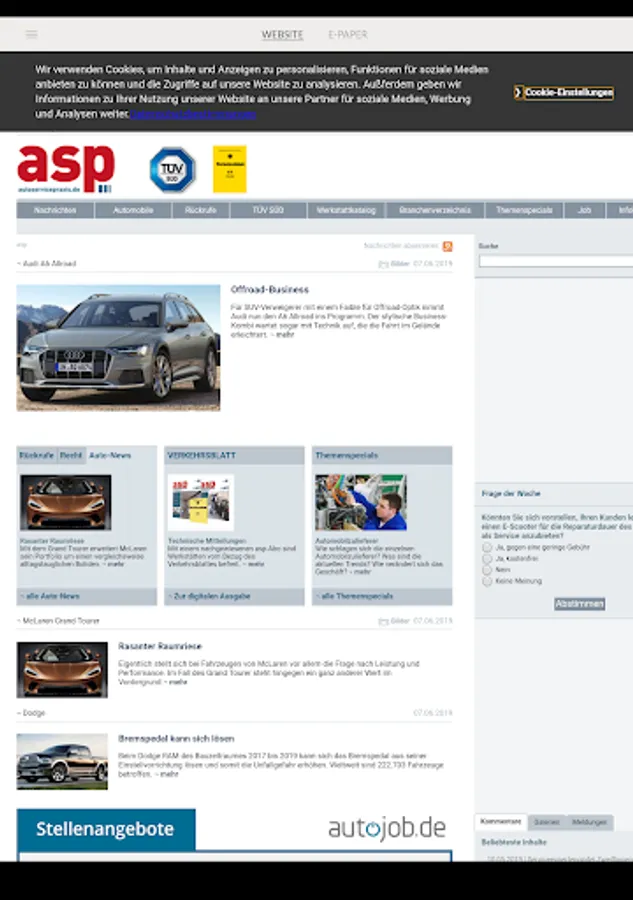
Task: Click the 'Frage der Woche' heading
Action: pyautogui.click(x=511, y=494)
